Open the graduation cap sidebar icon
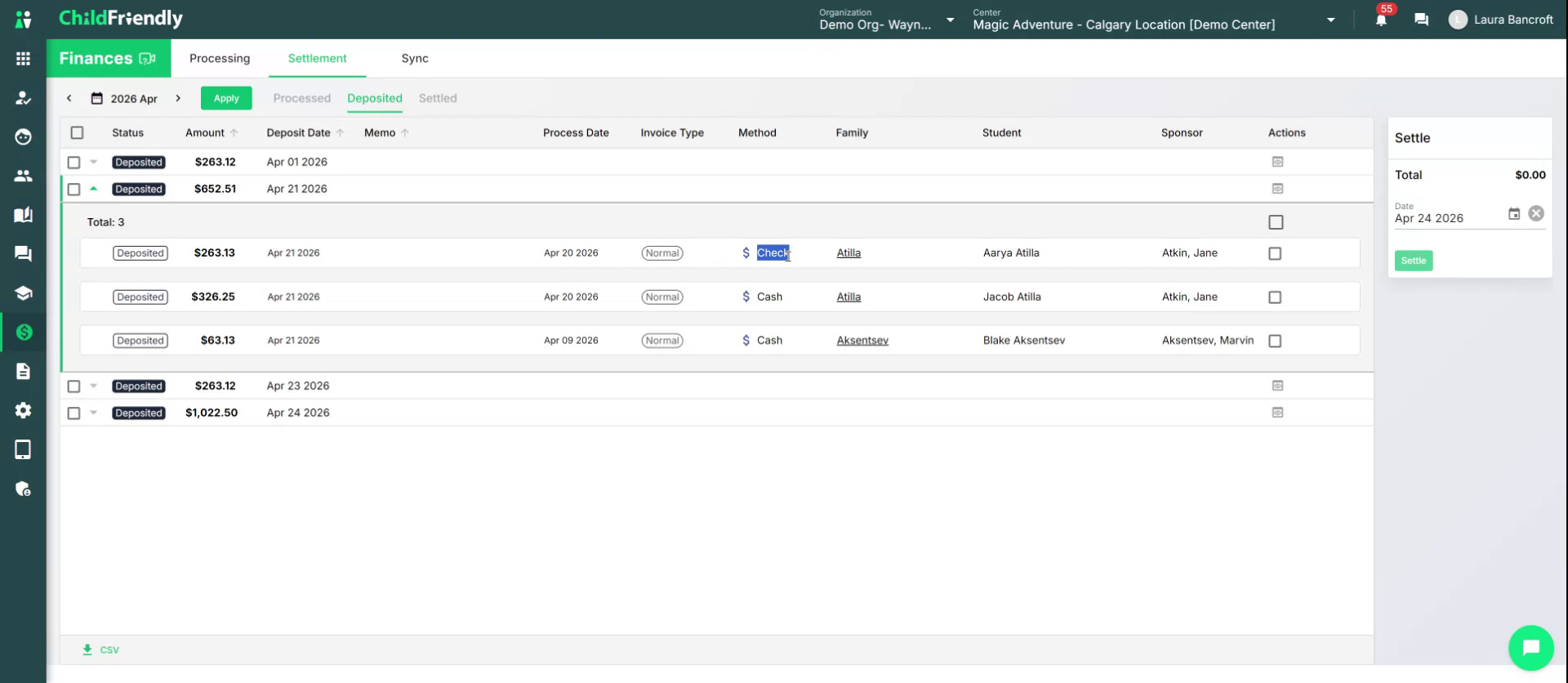The height and width of the screenshot is (683, 1568). (x=23, y=293)
